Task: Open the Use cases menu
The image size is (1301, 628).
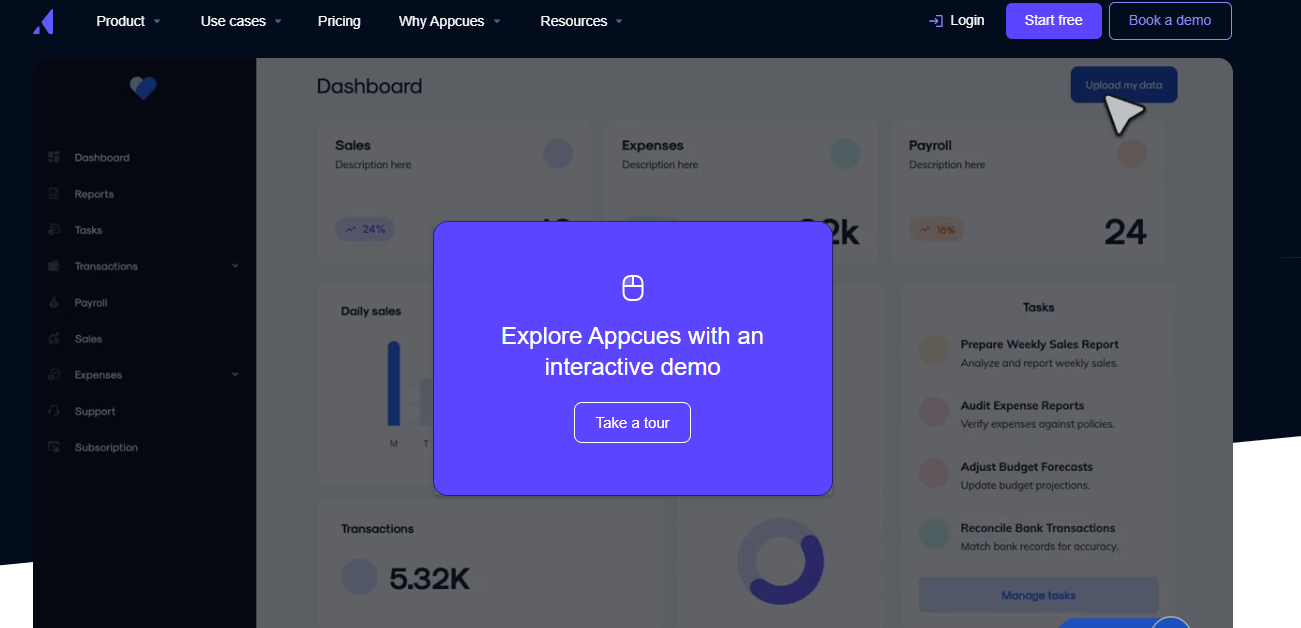Action: (233, 21)
